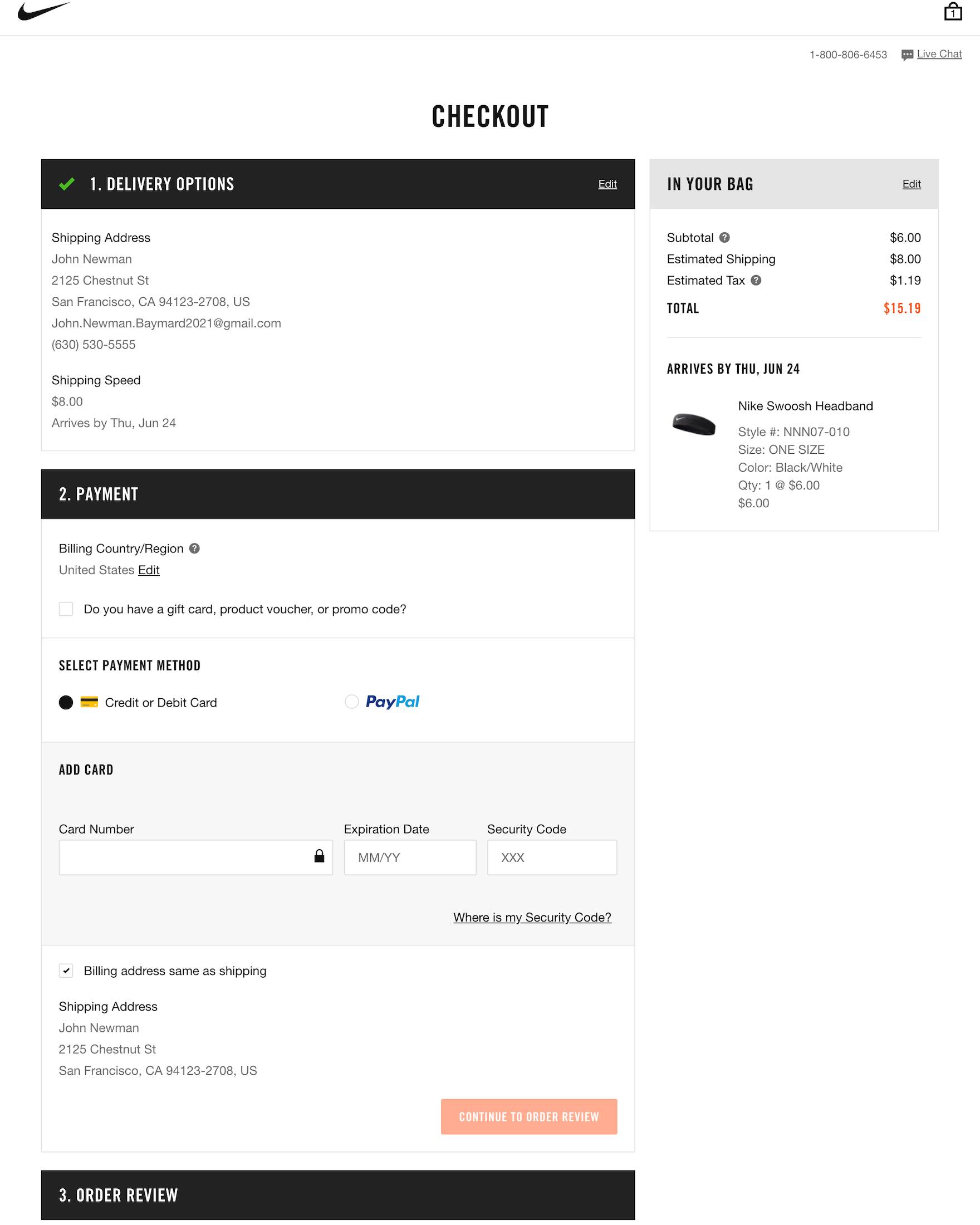Screen dimensions: 980x1225
Task: Click the Billing Country/Region help icon
Action: (194, 548)
